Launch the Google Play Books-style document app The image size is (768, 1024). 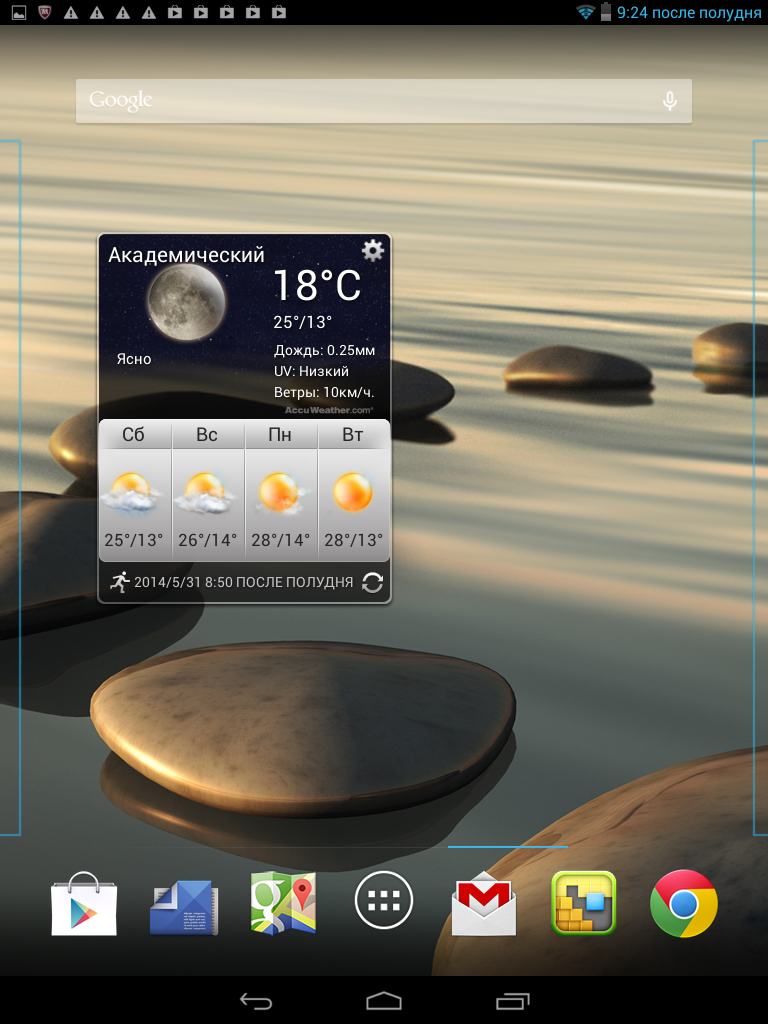(x=184, y=907)
